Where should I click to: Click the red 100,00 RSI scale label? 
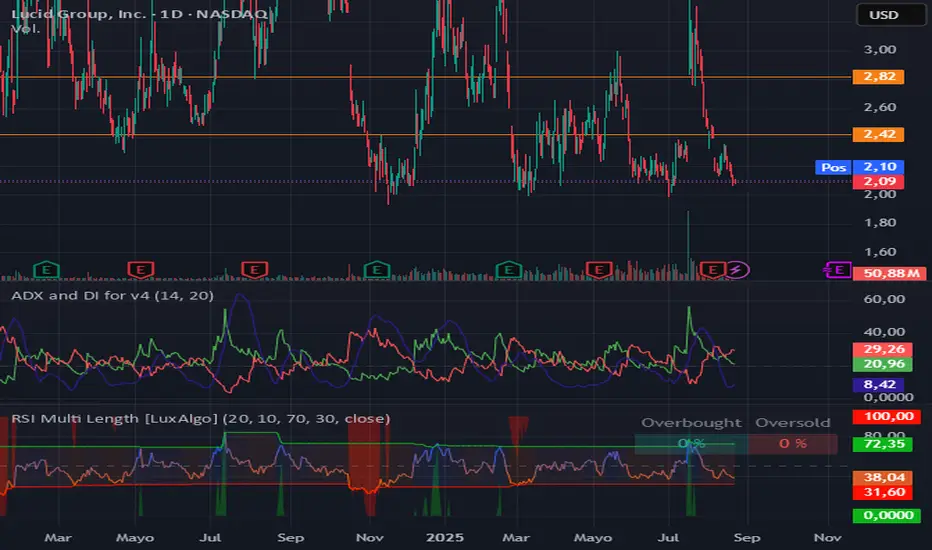887,416
